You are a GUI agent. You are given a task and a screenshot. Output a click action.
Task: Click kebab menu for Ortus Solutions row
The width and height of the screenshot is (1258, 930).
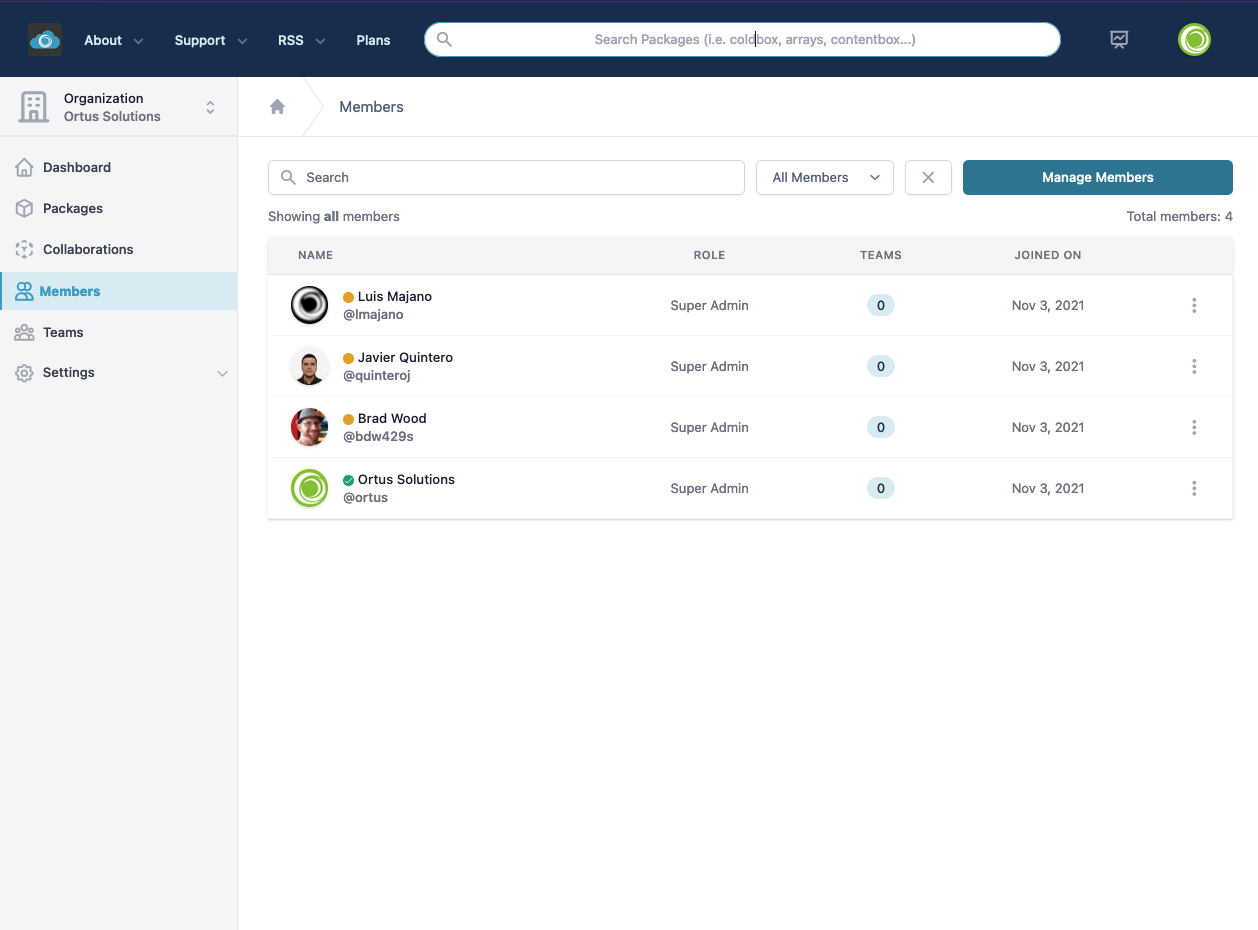coord(1194,489)
